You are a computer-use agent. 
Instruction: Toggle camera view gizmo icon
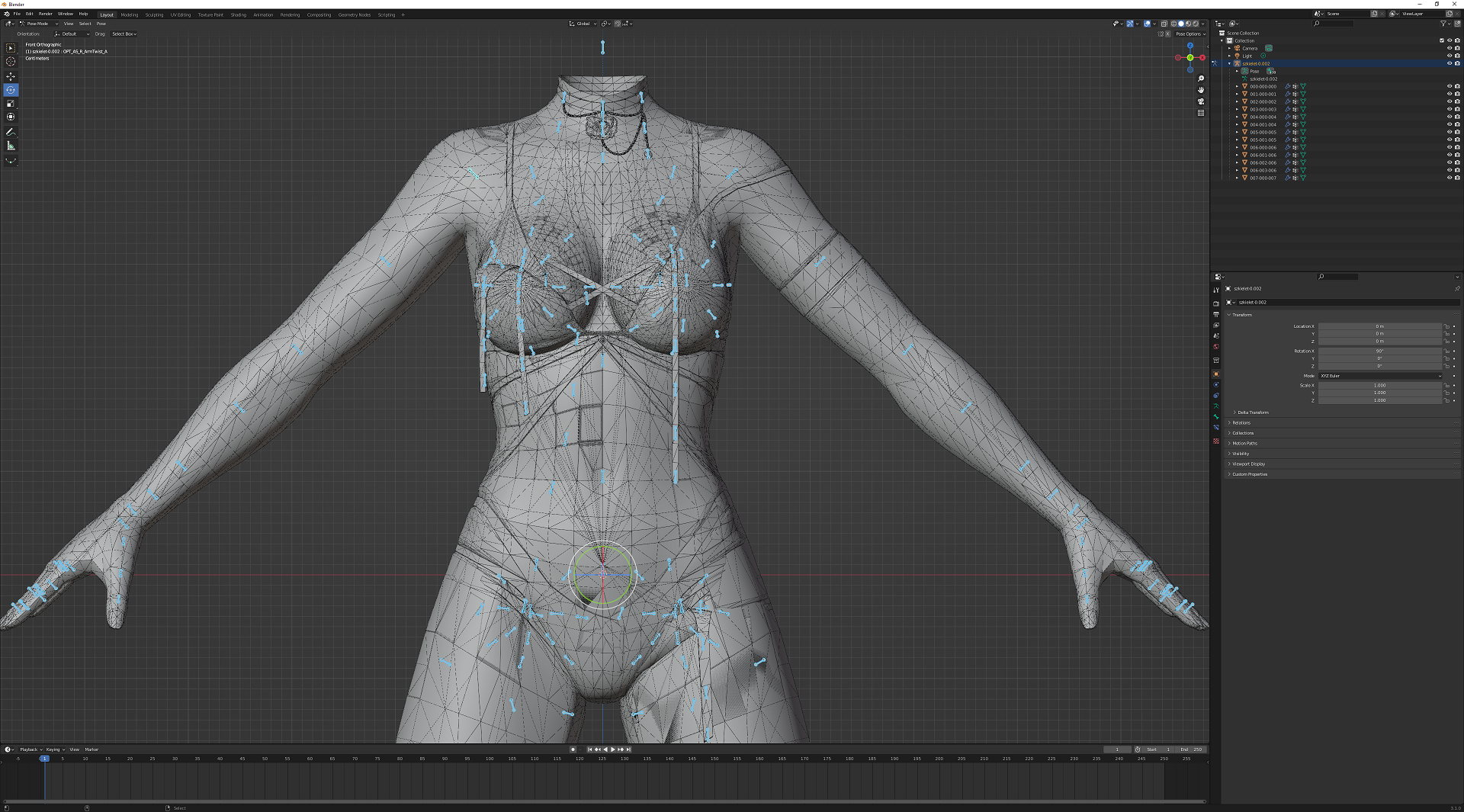pyautogui.click(x=1201, y=101)
